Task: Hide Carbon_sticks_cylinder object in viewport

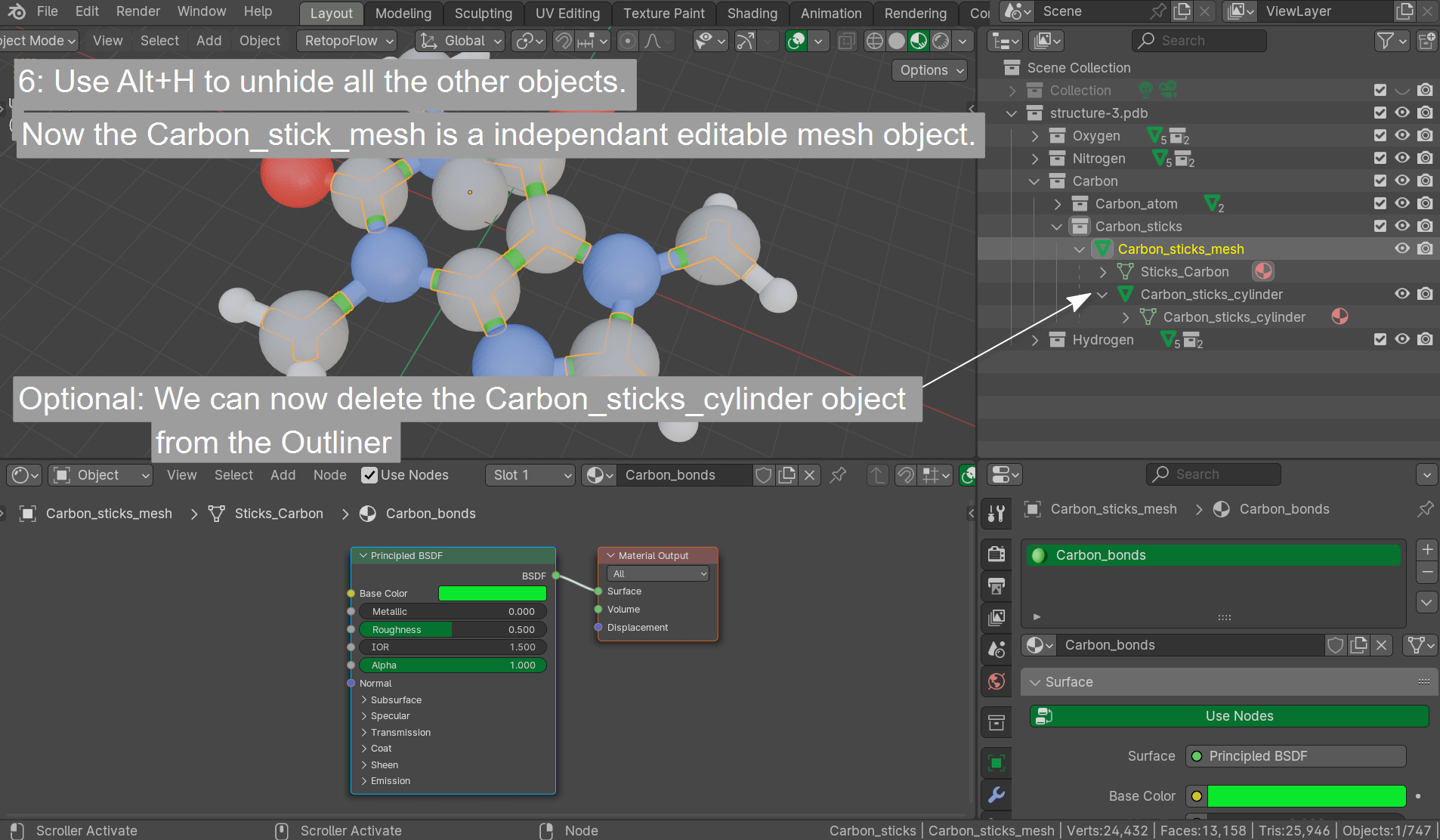Action: click(1402, 294)
